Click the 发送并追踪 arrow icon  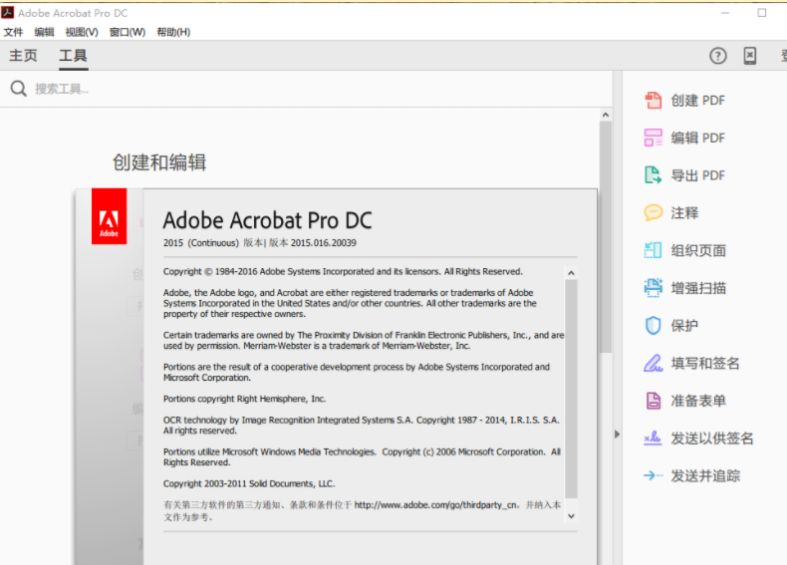653,475
